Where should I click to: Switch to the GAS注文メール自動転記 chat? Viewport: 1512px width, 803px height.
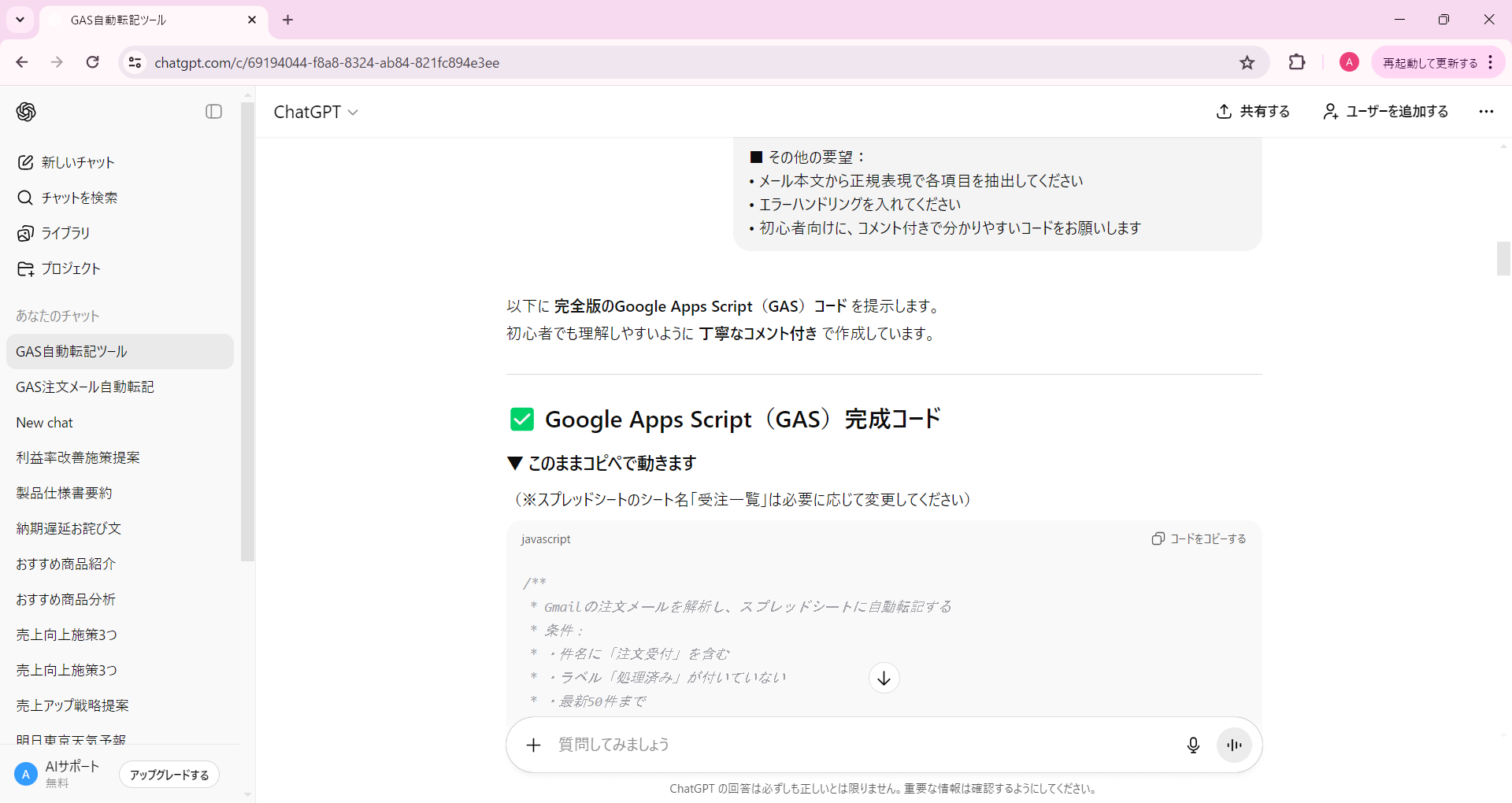click(x=84, y=387)
